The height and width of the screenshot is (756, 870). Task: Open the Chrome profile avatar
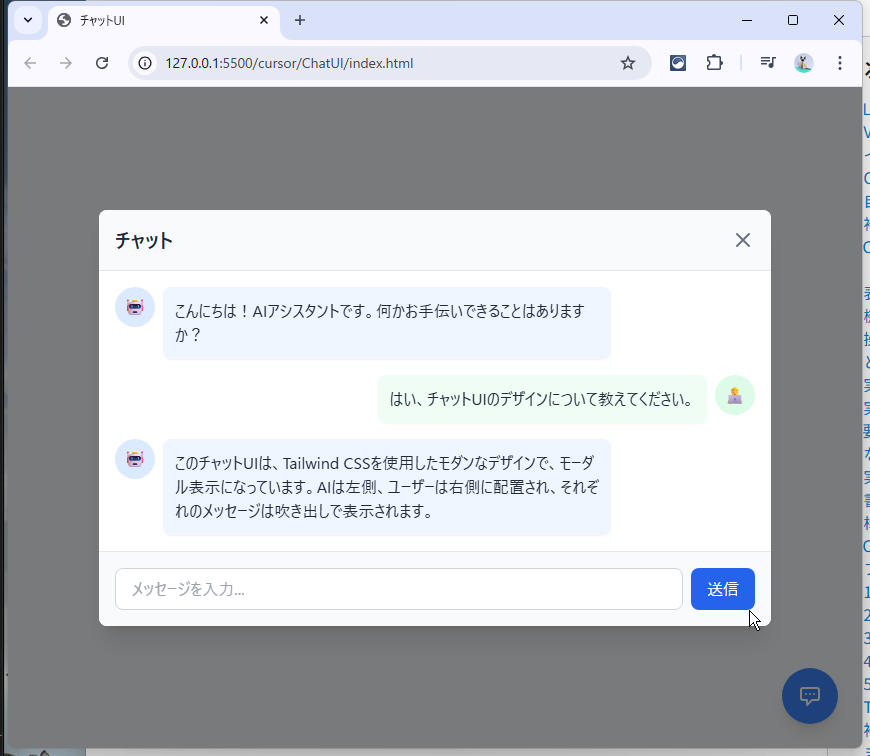pyautogui.click(x=804, y=63)
